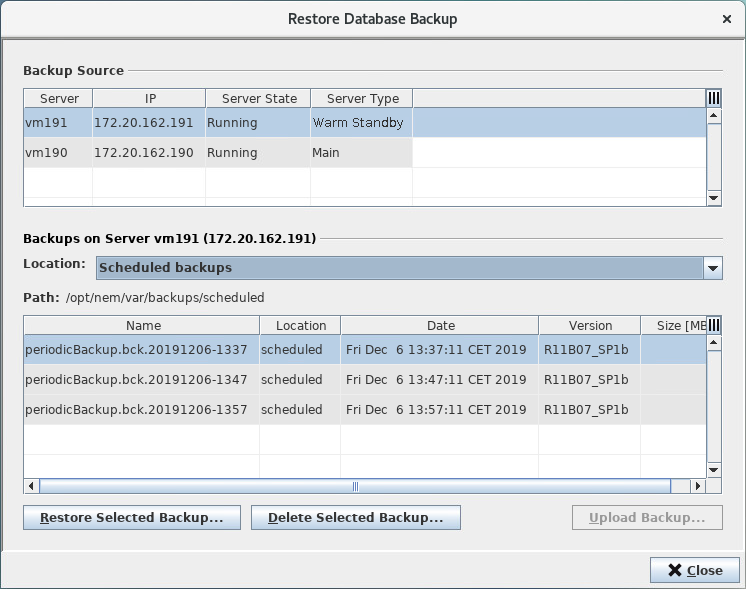Click the horizontal scrollbar thumb in backups table
Screen dimensions: 746x589
click(354, 486)
